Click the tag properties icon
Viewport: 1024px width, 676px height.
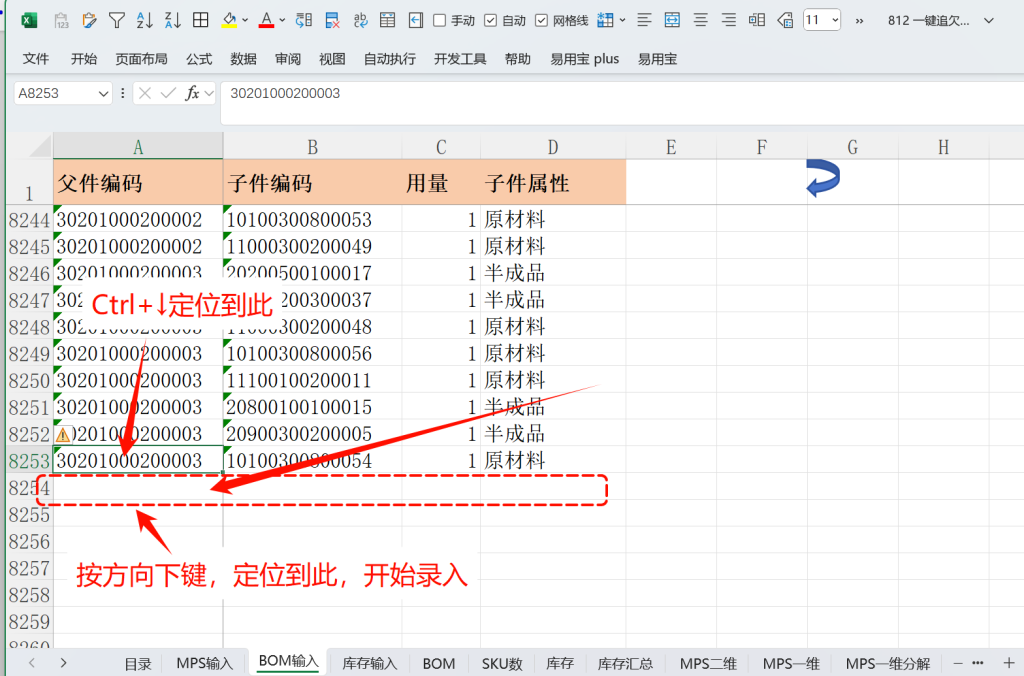pyautogui.click(x=785, y=21)
